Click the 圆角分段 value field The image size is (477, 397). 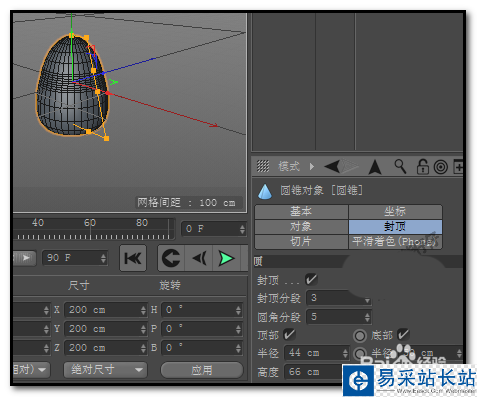click(339, 317)
